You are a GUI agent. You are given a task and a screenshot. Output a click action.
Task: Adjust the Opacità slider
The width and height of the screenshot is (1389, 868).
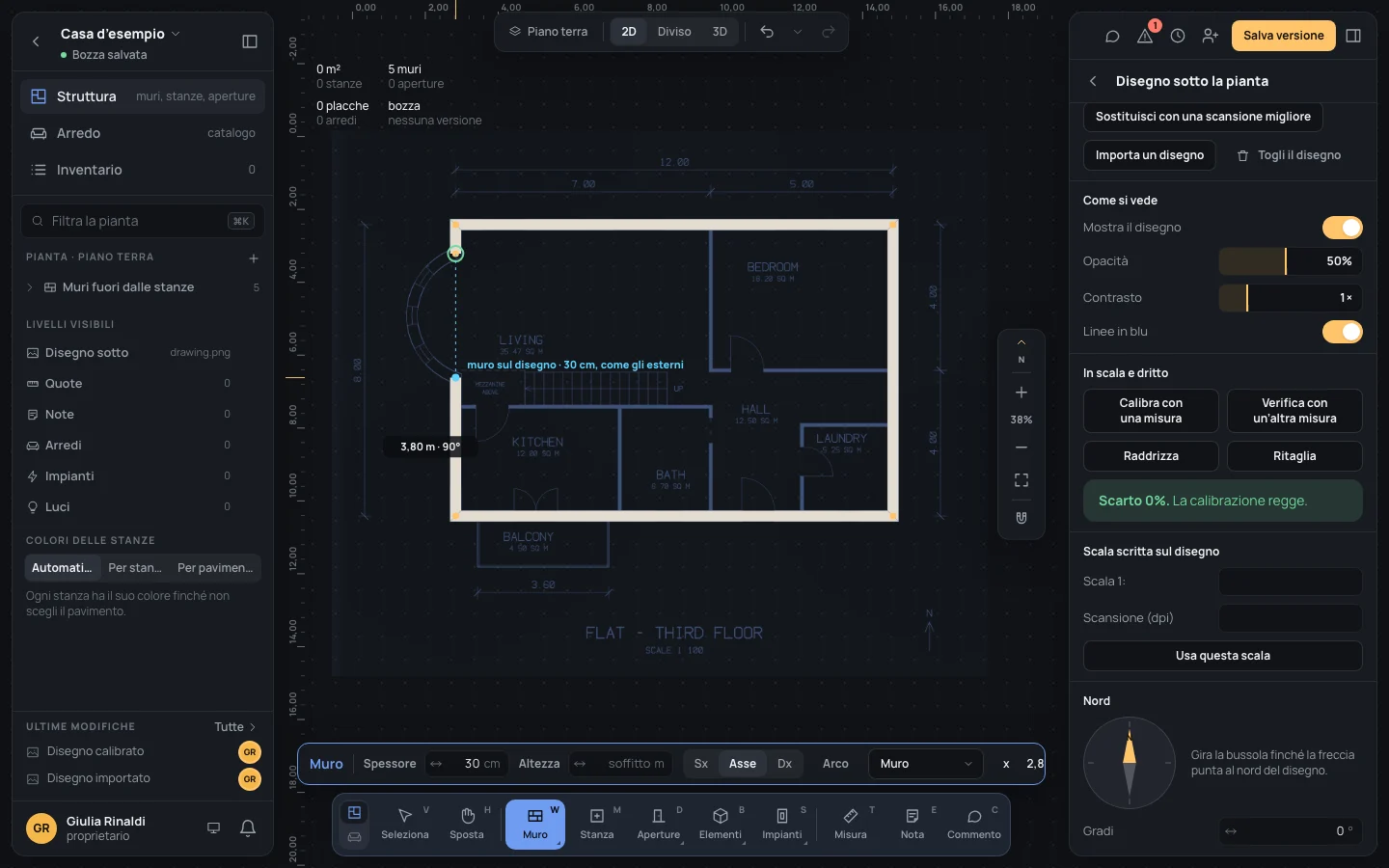click(x=1291, y=261)
